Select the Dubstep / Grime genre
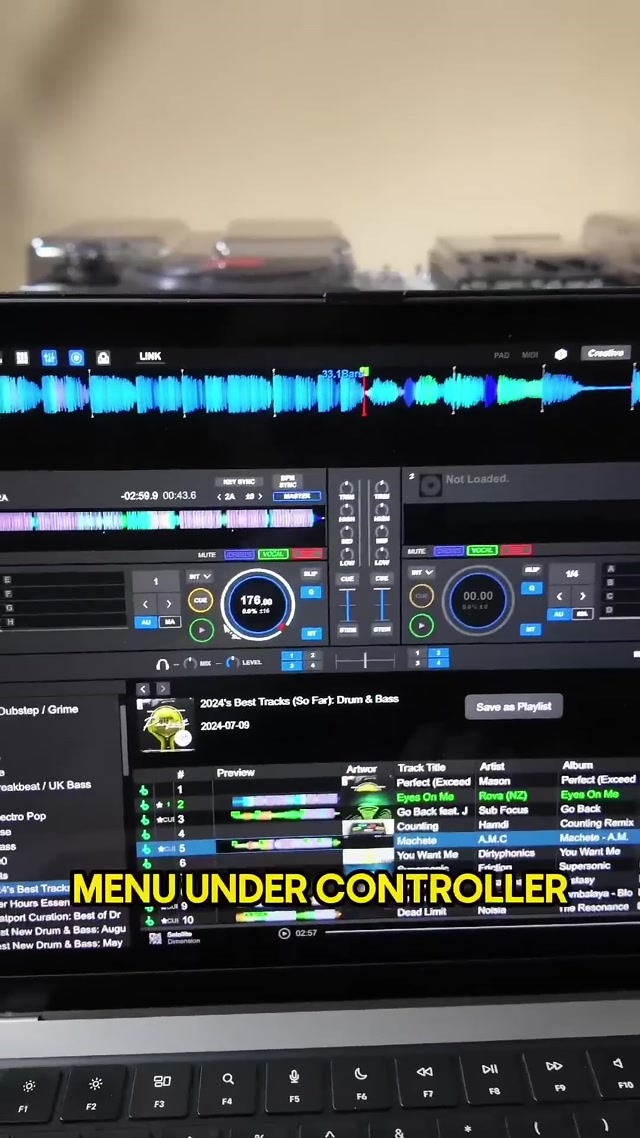The height and width of the screenshot is (1138, 640). pos(40,710)
